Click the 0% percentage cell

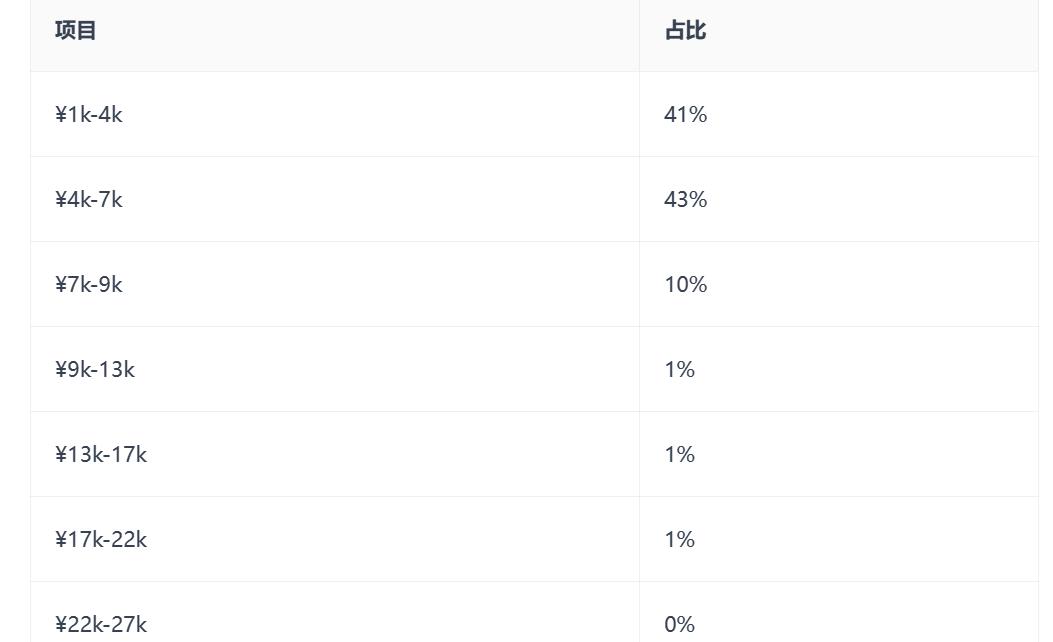680,625
